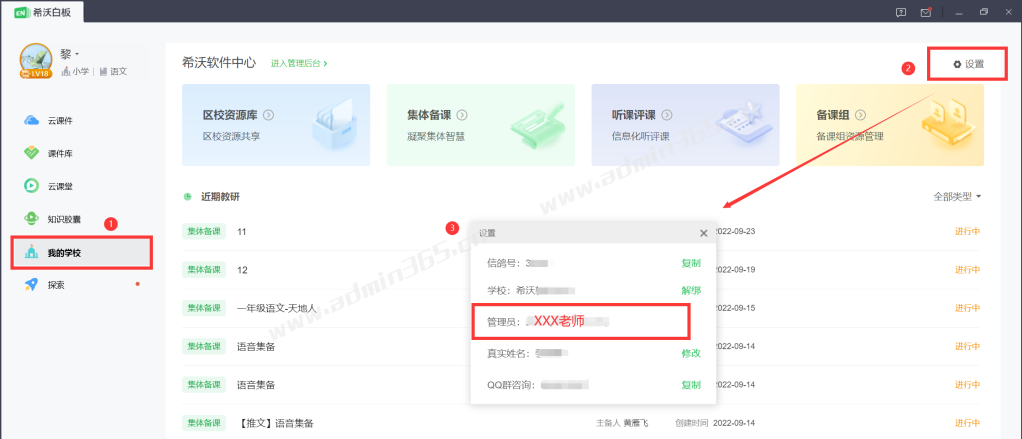Click the 希沃白板 app logo

23,11
